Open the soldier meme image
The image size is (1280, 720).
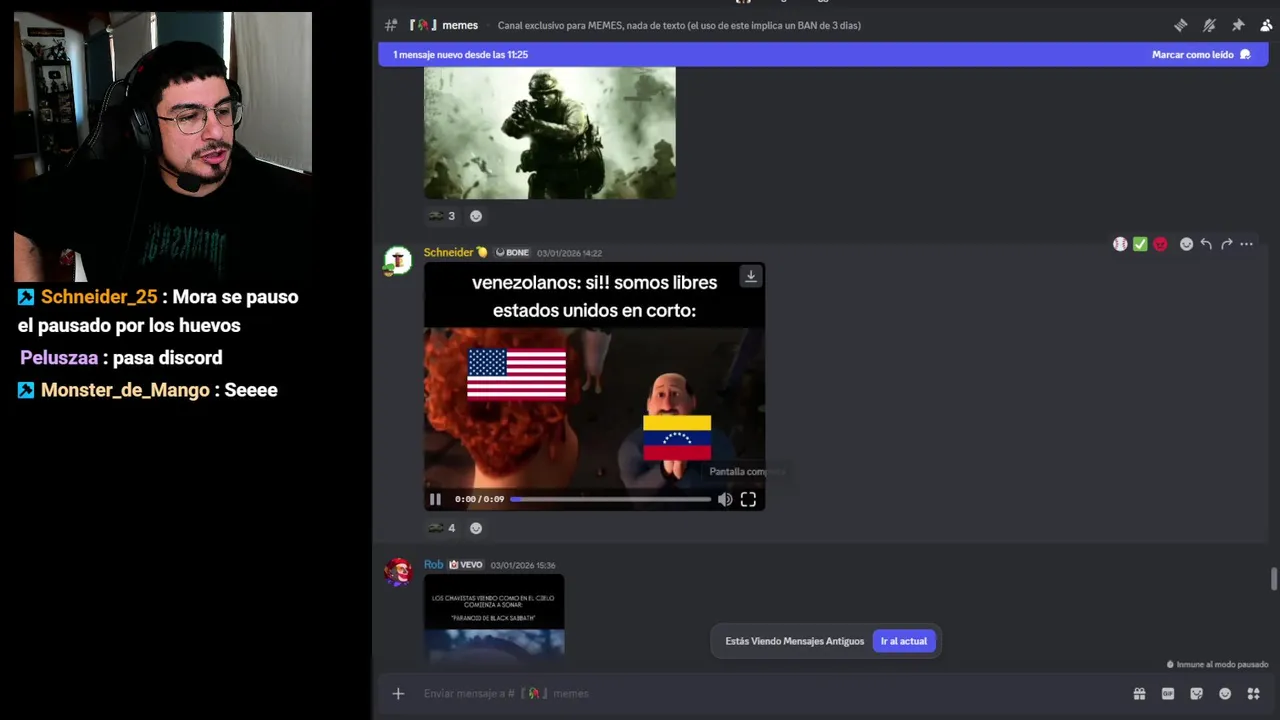[x=549, y=133]
